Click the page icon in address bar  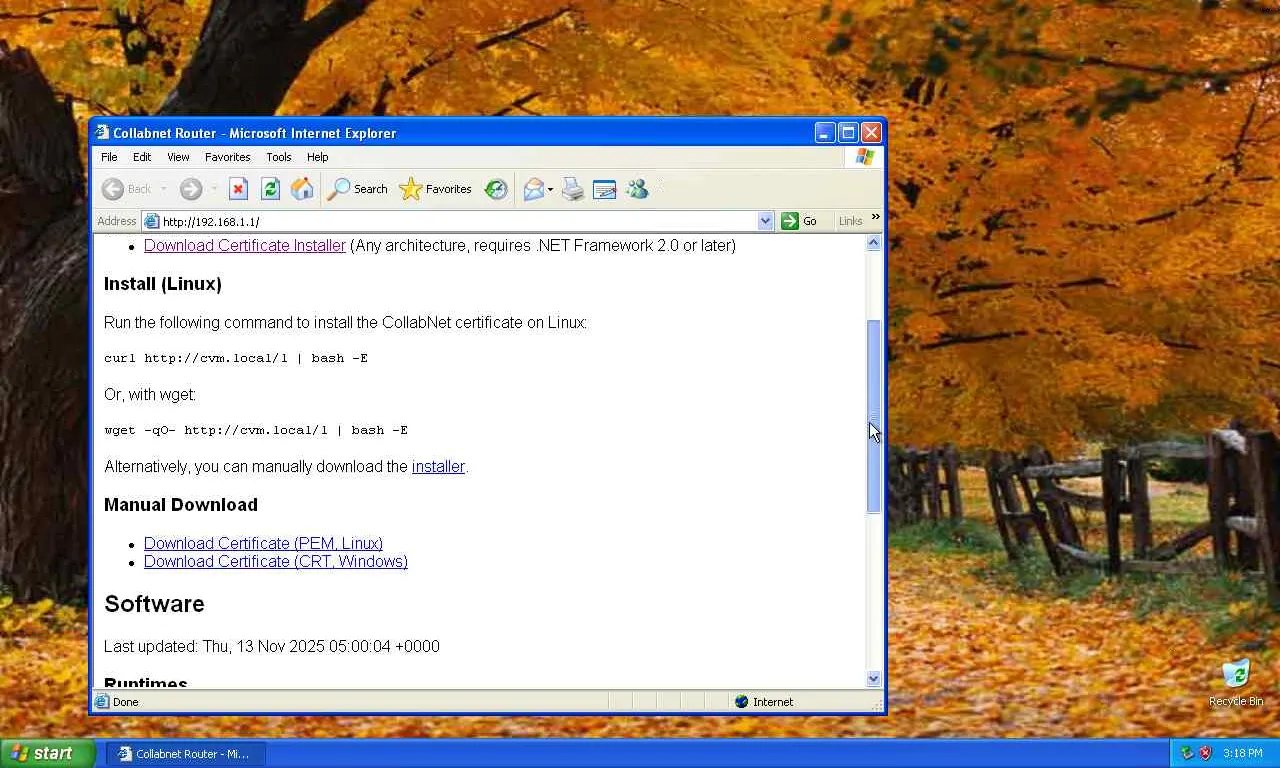(x=152, y=221)
